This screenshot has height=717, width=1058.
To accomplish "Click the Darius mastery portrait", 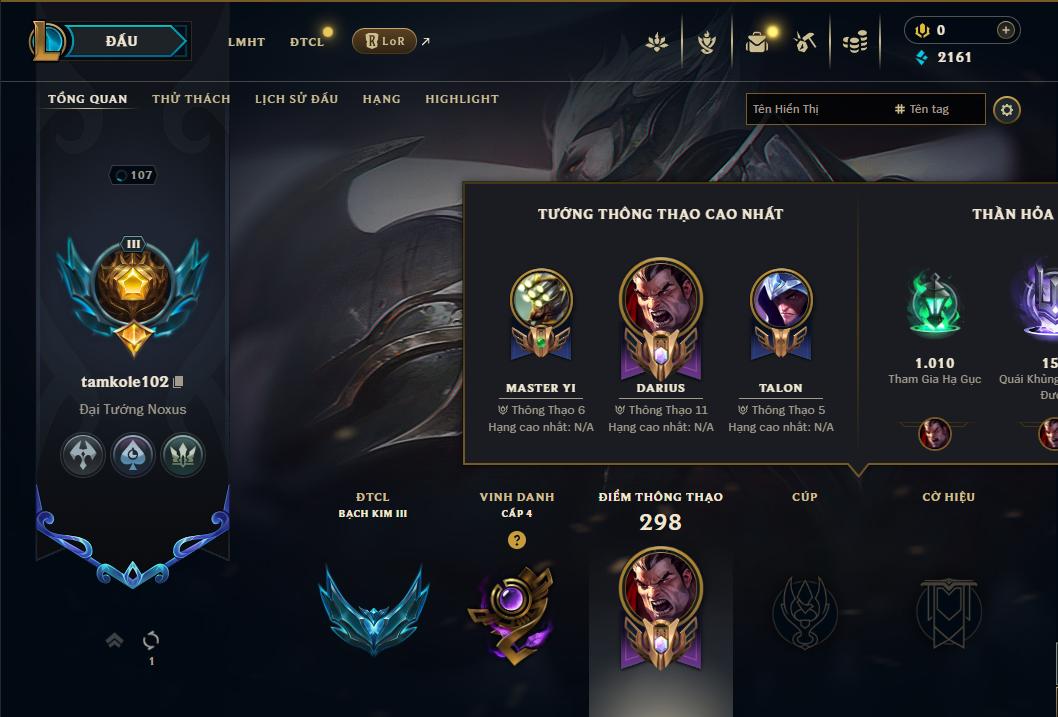I will 661,318.
